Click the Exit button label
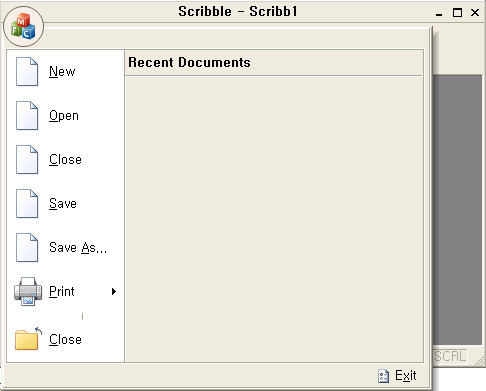 point(406,376)
